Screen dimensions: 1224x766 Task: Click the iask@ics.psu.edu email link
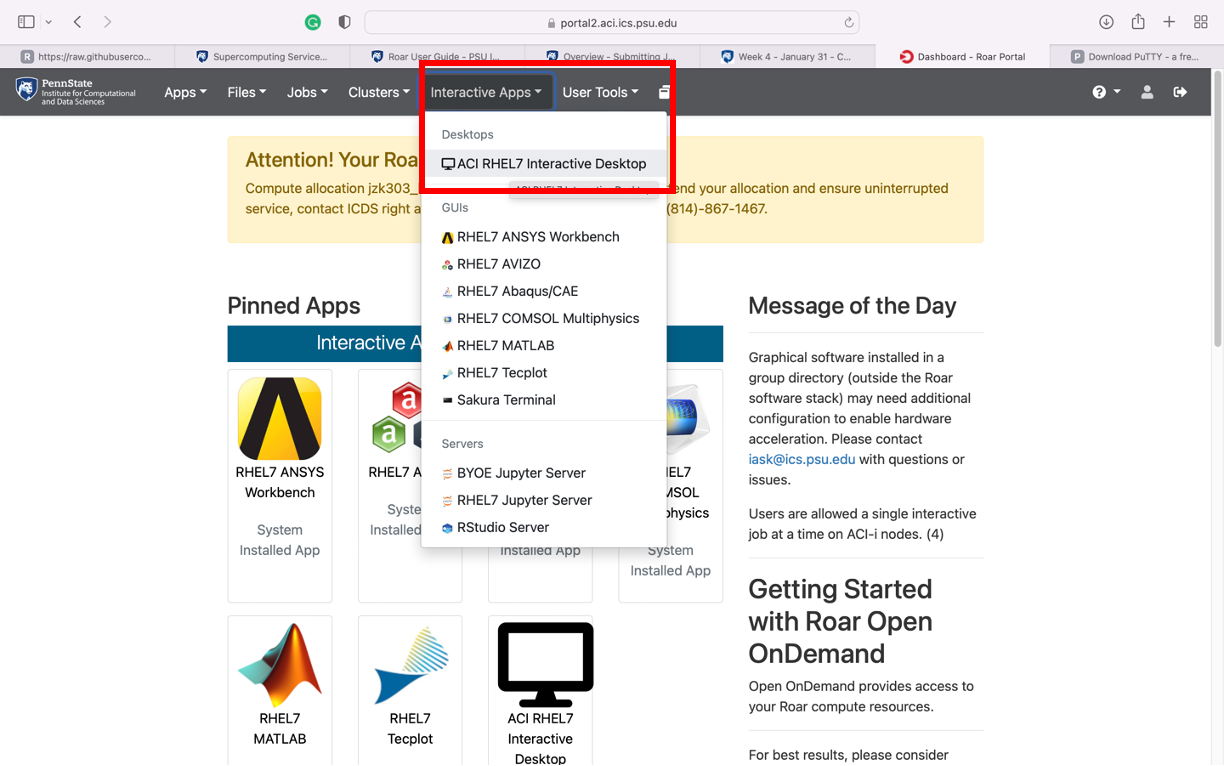802,459
